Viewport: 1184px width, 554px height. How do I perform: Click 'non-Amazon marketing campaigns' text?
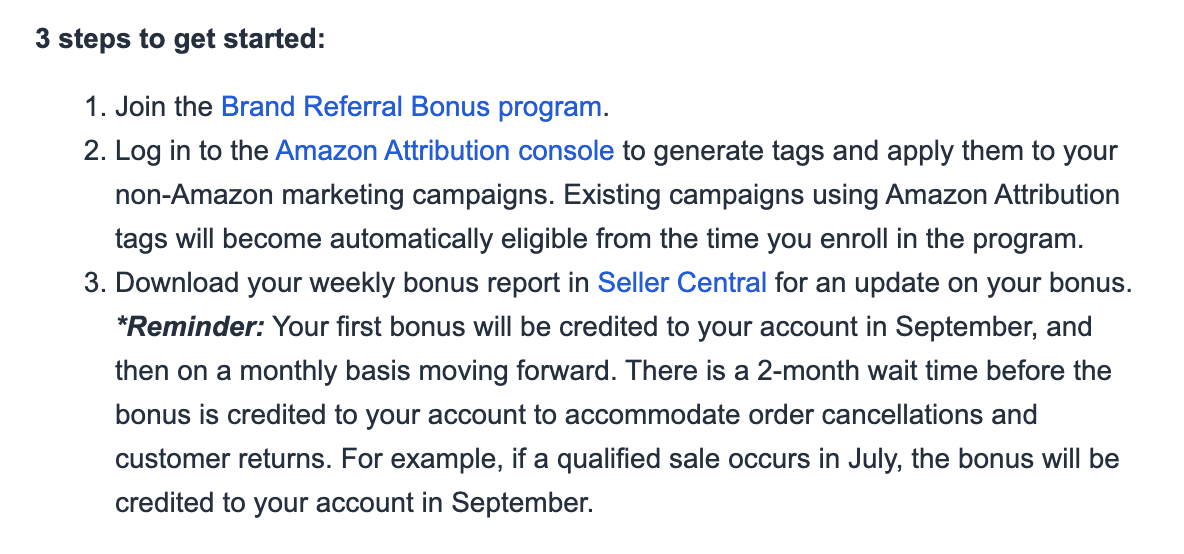click(335, 195)
